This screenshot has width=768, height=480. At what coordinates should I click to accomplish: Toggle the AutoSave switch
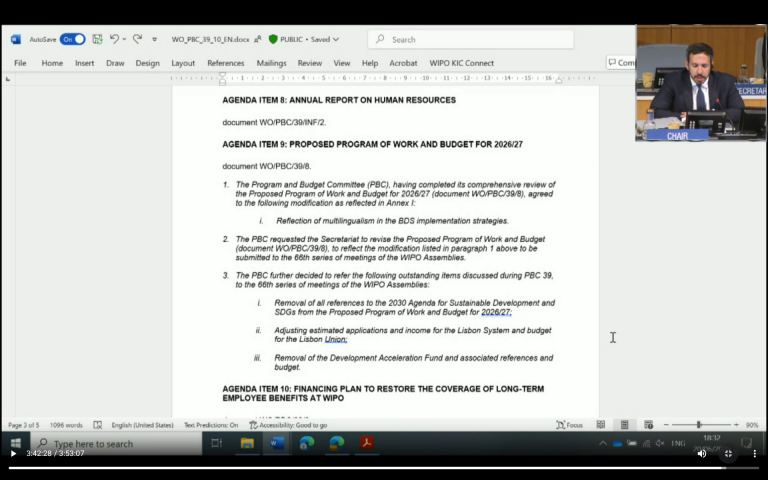tap(72, 39)
